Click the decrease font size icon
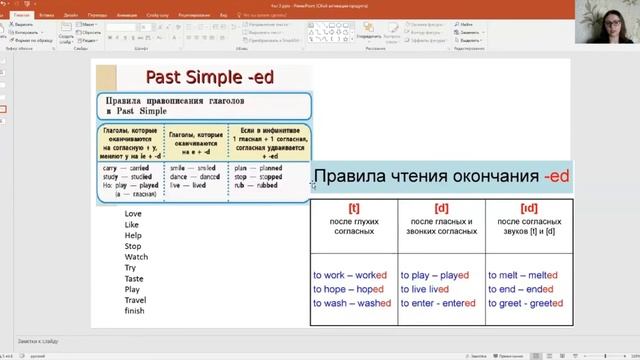Screen dimensions: 640x360 tap(168, 27)
